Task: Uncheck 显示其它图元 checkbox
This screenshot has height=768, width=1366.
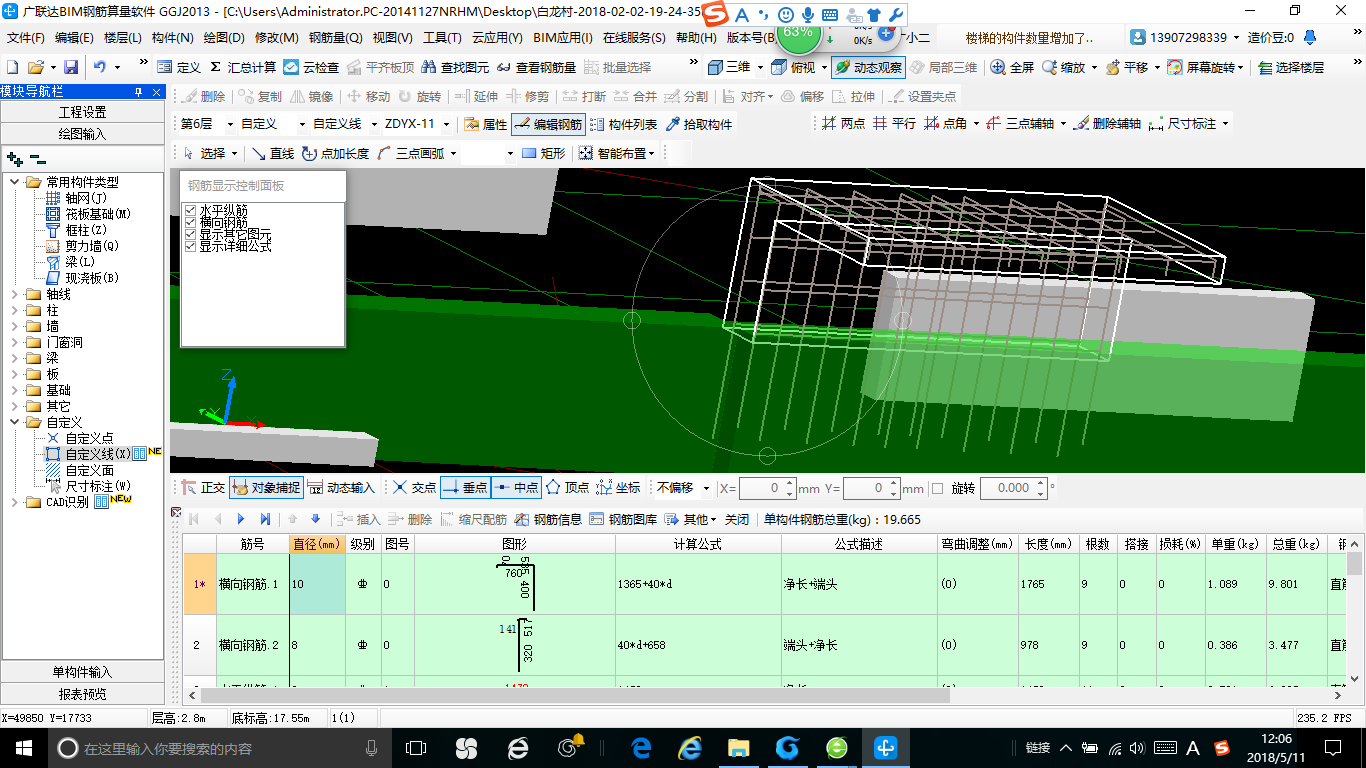Action: pos(190,234)
